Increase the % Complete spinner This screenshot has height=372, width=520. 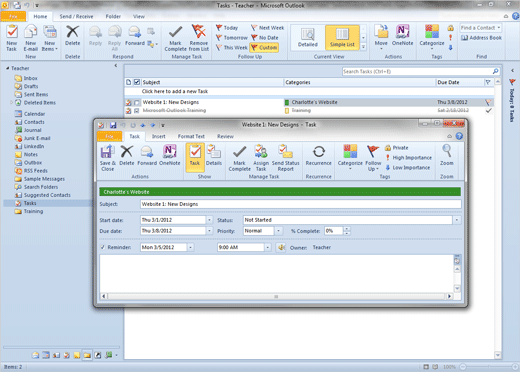coord(347,229)
